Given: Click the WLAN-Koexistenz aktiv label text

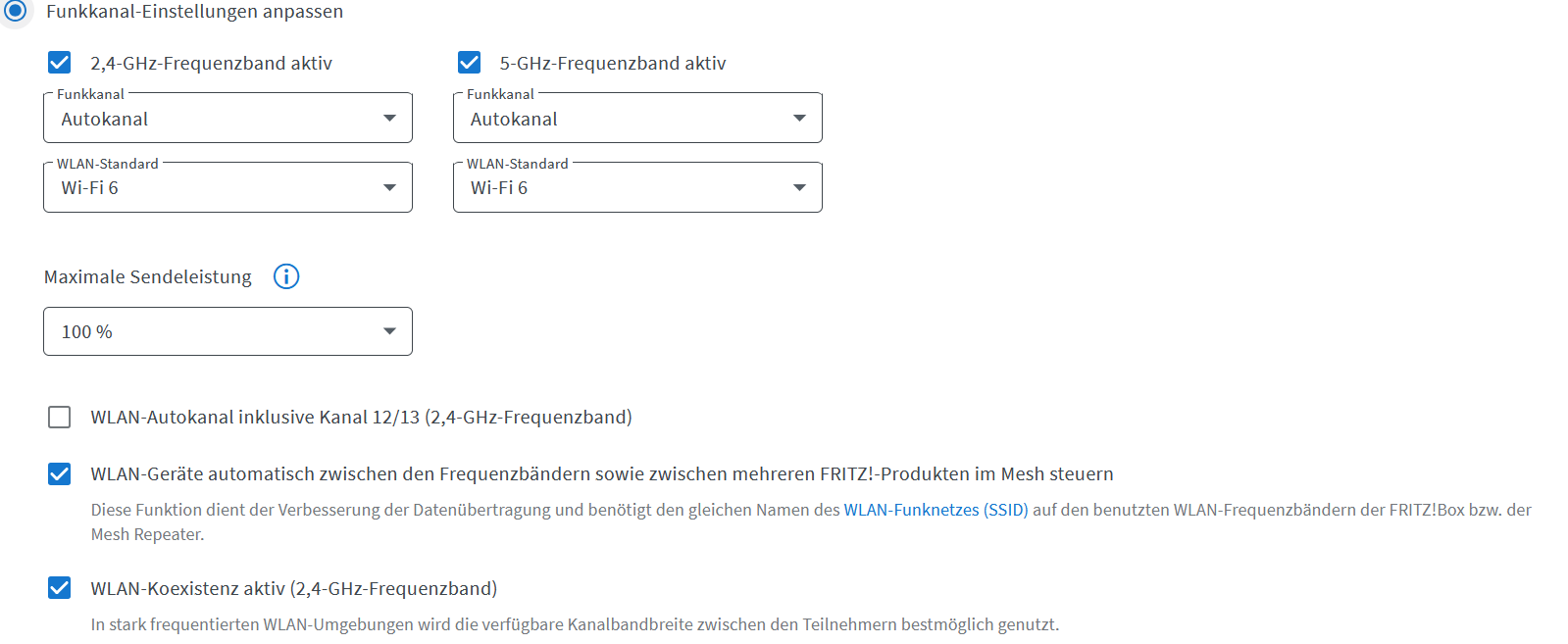Looking at the screenshot, I should [294, 589].
